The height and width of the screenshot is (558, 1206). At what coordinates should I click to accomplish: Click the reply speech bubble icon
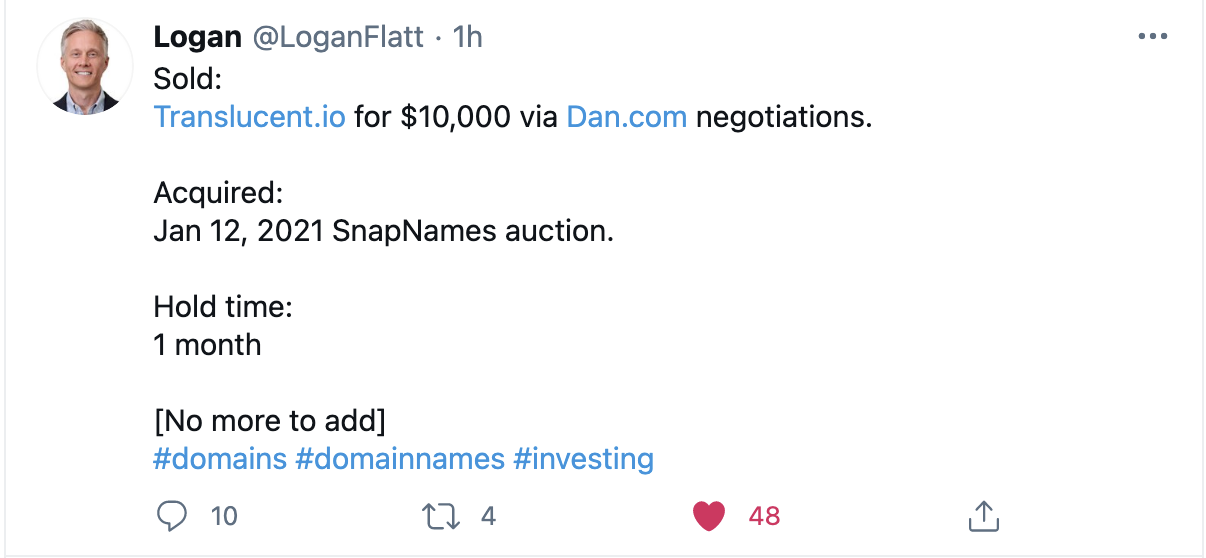click(173, 516)
